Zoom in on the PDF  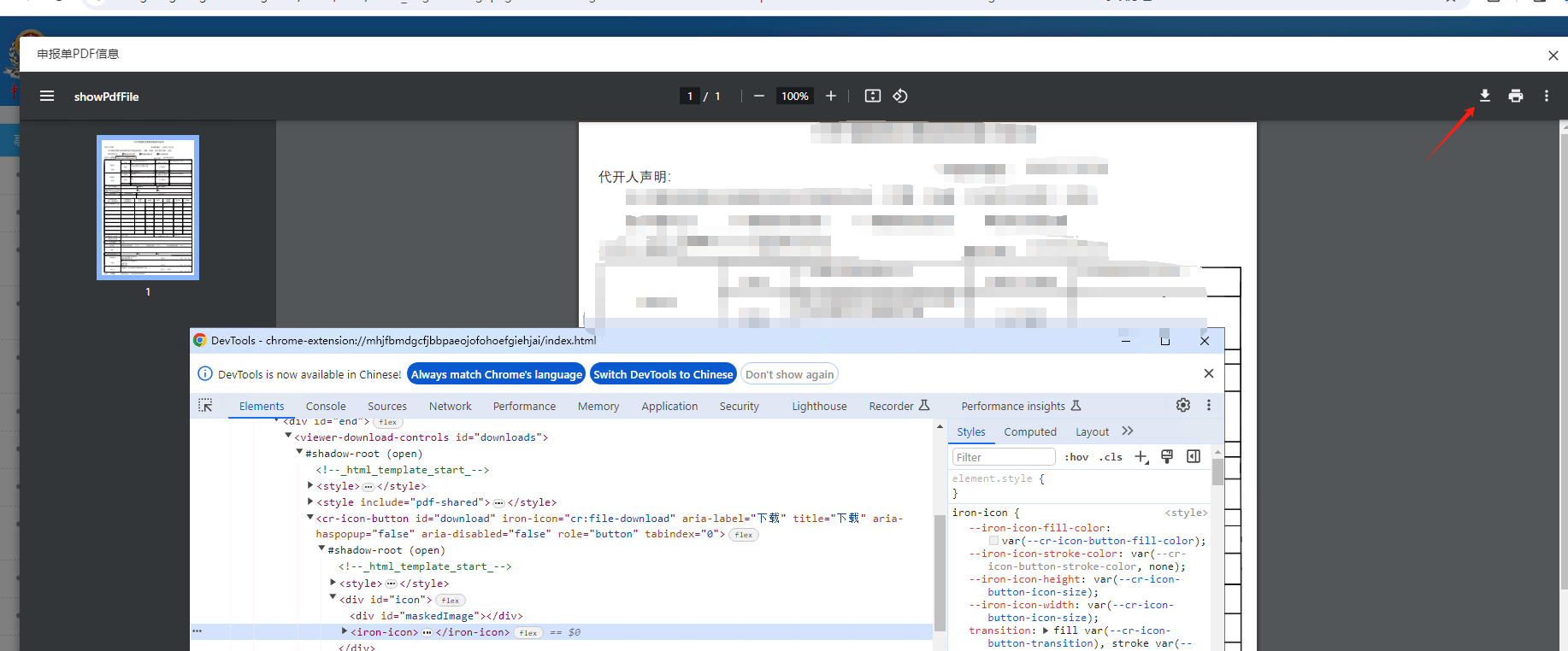(x=830, y=96)
